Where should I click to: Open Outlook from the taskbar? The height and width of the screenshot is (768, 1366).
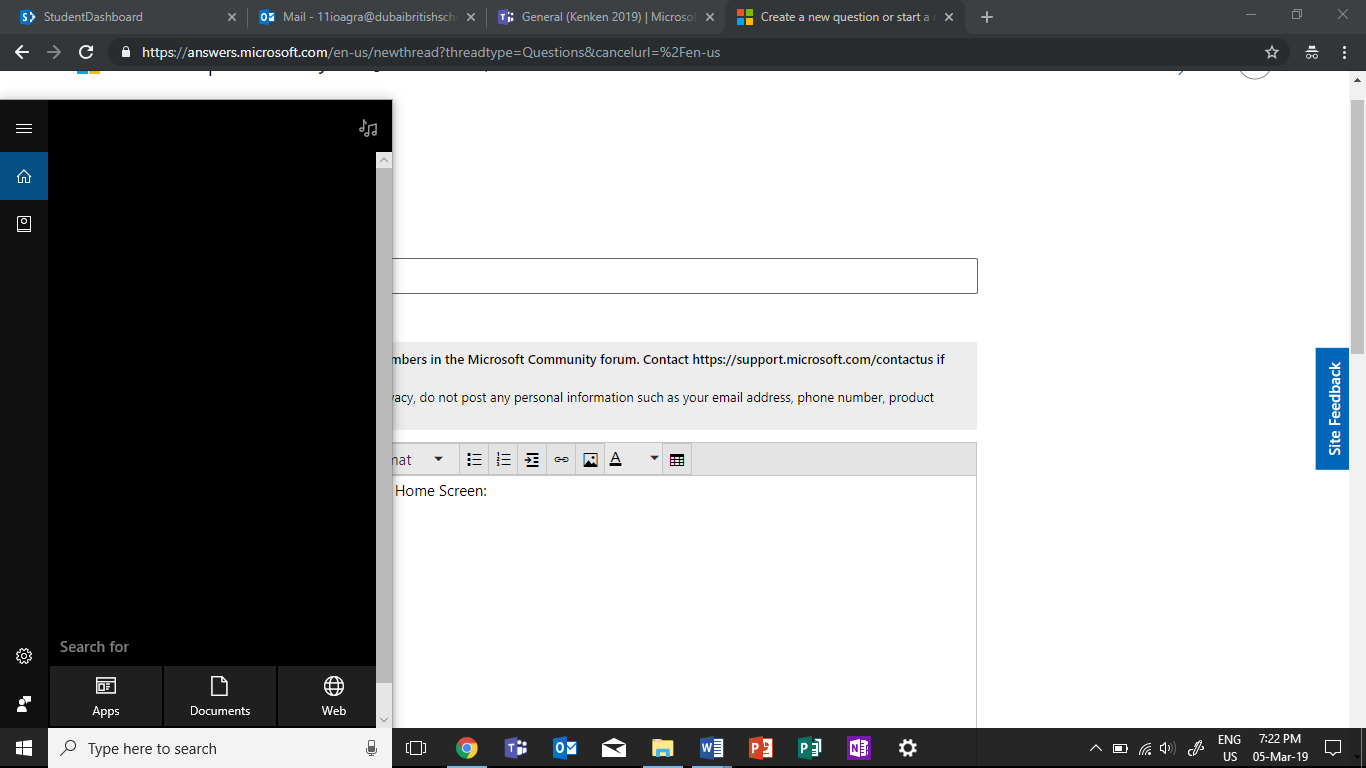coord(565,748)
